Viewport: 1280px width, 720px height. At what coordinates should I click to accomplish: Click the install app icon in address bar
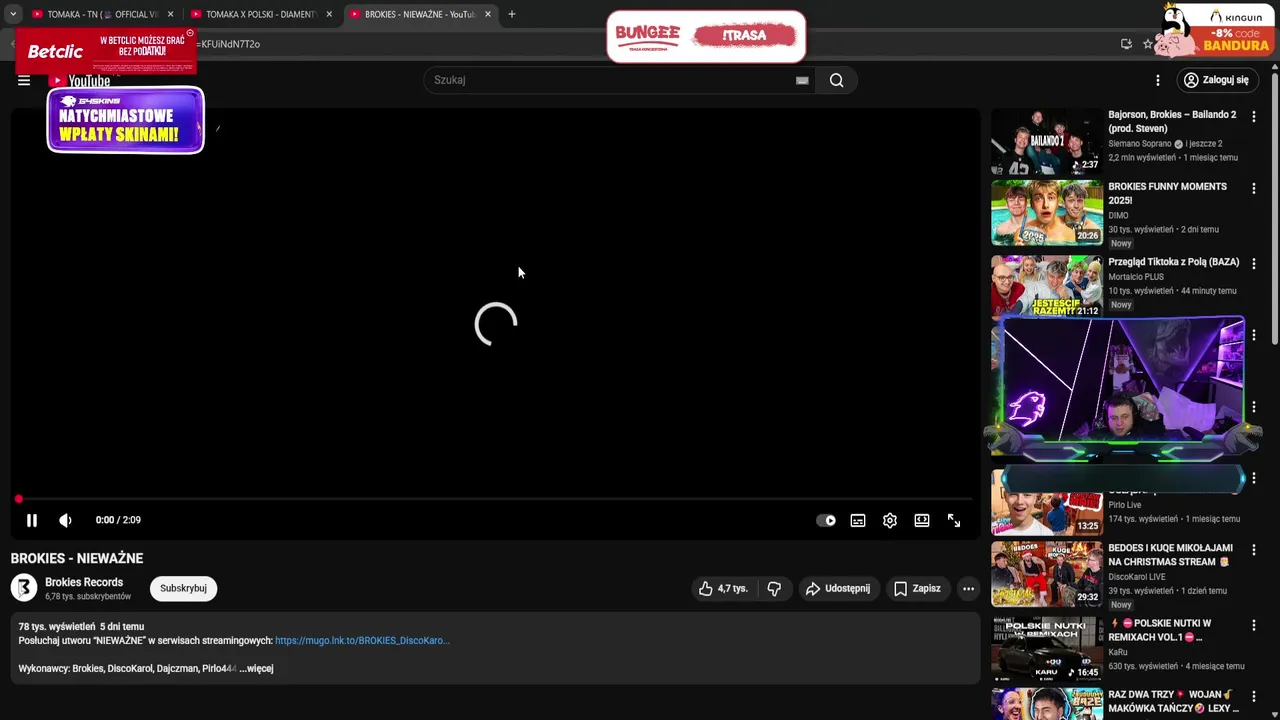1126,44
